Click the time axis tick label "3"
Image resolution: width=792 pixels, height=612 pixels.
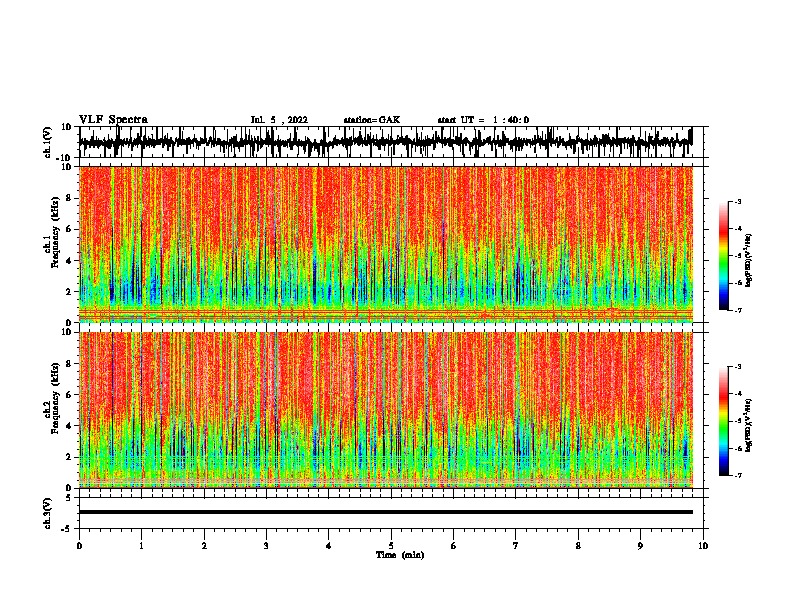coord(266,546)
